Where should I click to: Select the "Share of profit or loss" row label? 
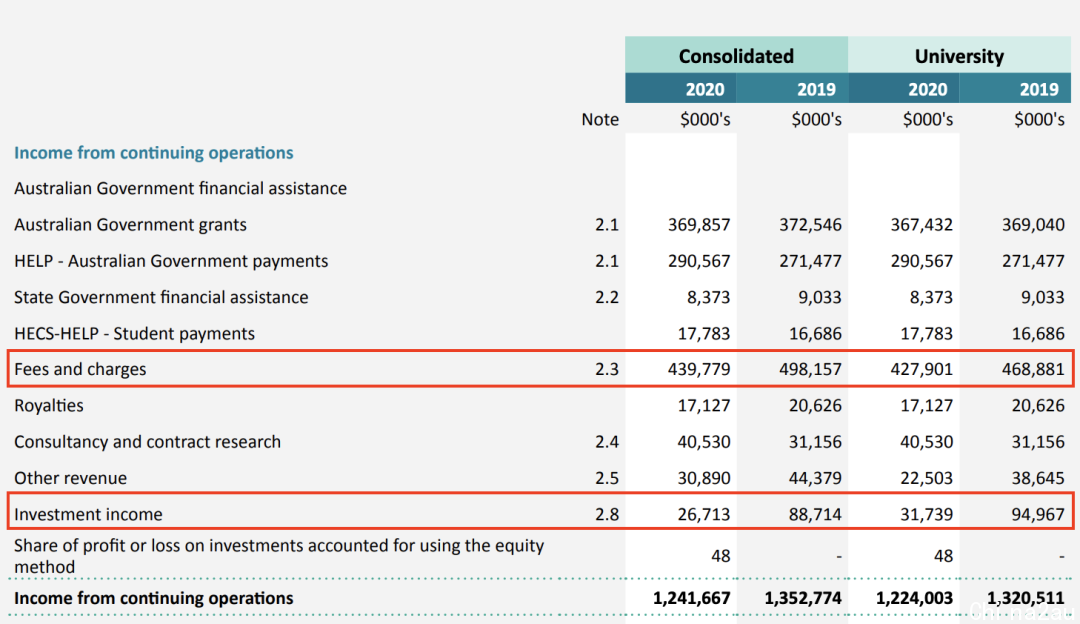pyautogui.click(x=279, y=556)
